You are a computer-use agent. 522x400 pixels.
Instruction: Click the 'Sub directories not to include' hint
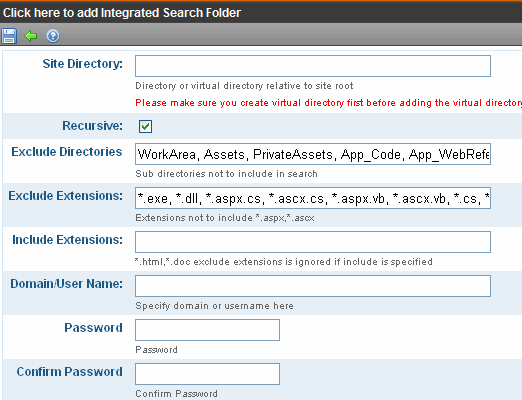point(226,174)
